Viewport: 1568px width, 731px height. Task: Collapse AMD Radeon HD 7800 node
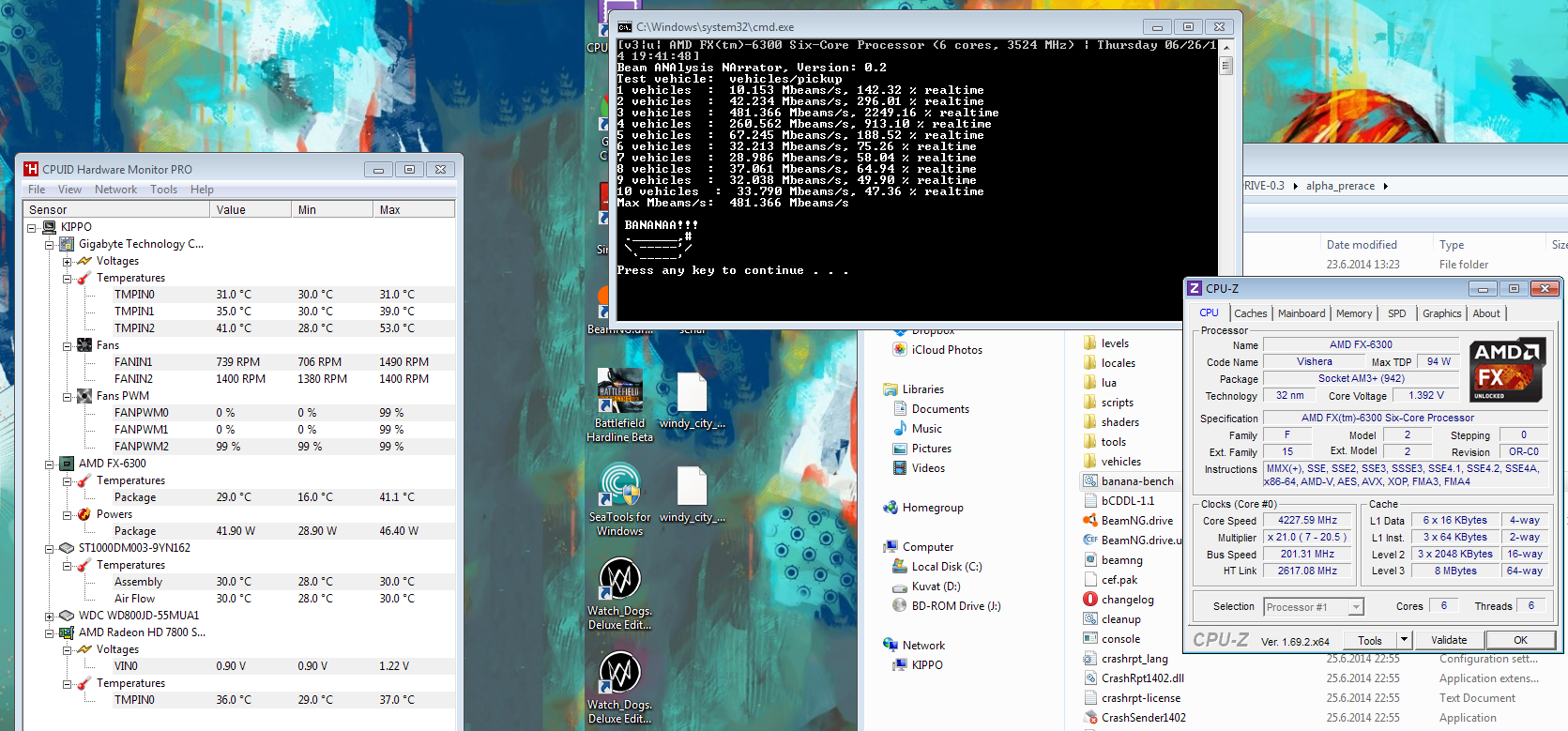point(50,632)
